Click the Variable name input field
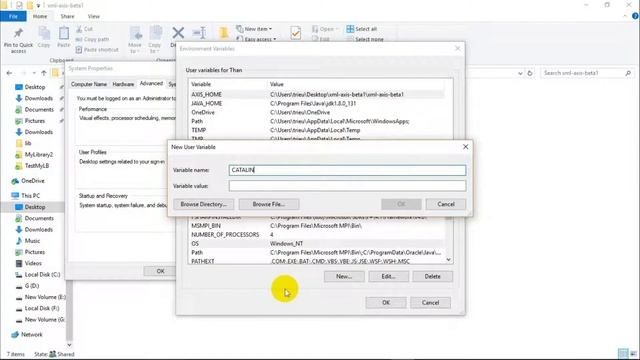The width and height of the screenshot is (640, 360). click(347, 170)
